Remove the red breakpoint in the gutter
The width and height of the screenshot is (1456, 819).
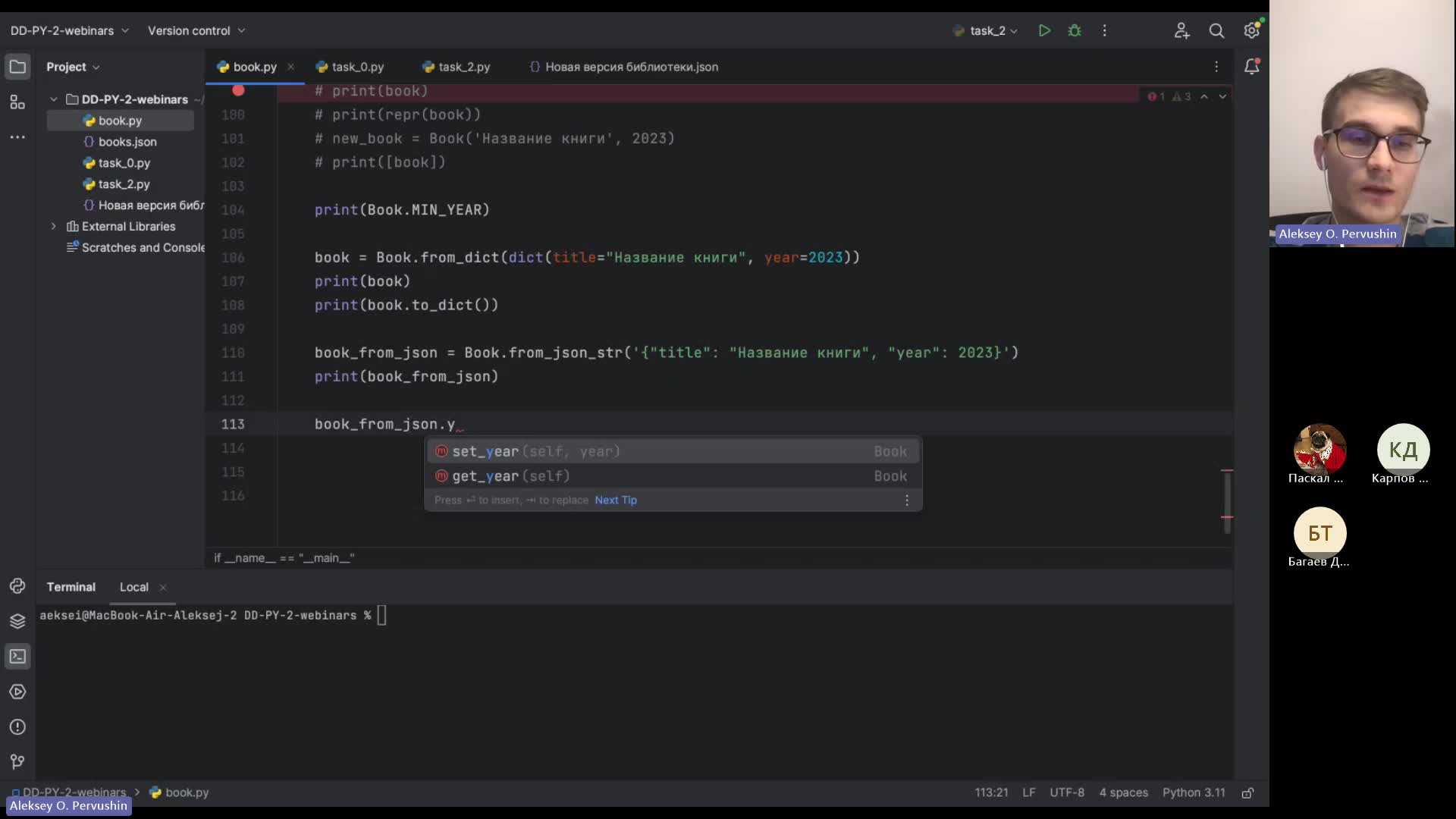point(238,90)
